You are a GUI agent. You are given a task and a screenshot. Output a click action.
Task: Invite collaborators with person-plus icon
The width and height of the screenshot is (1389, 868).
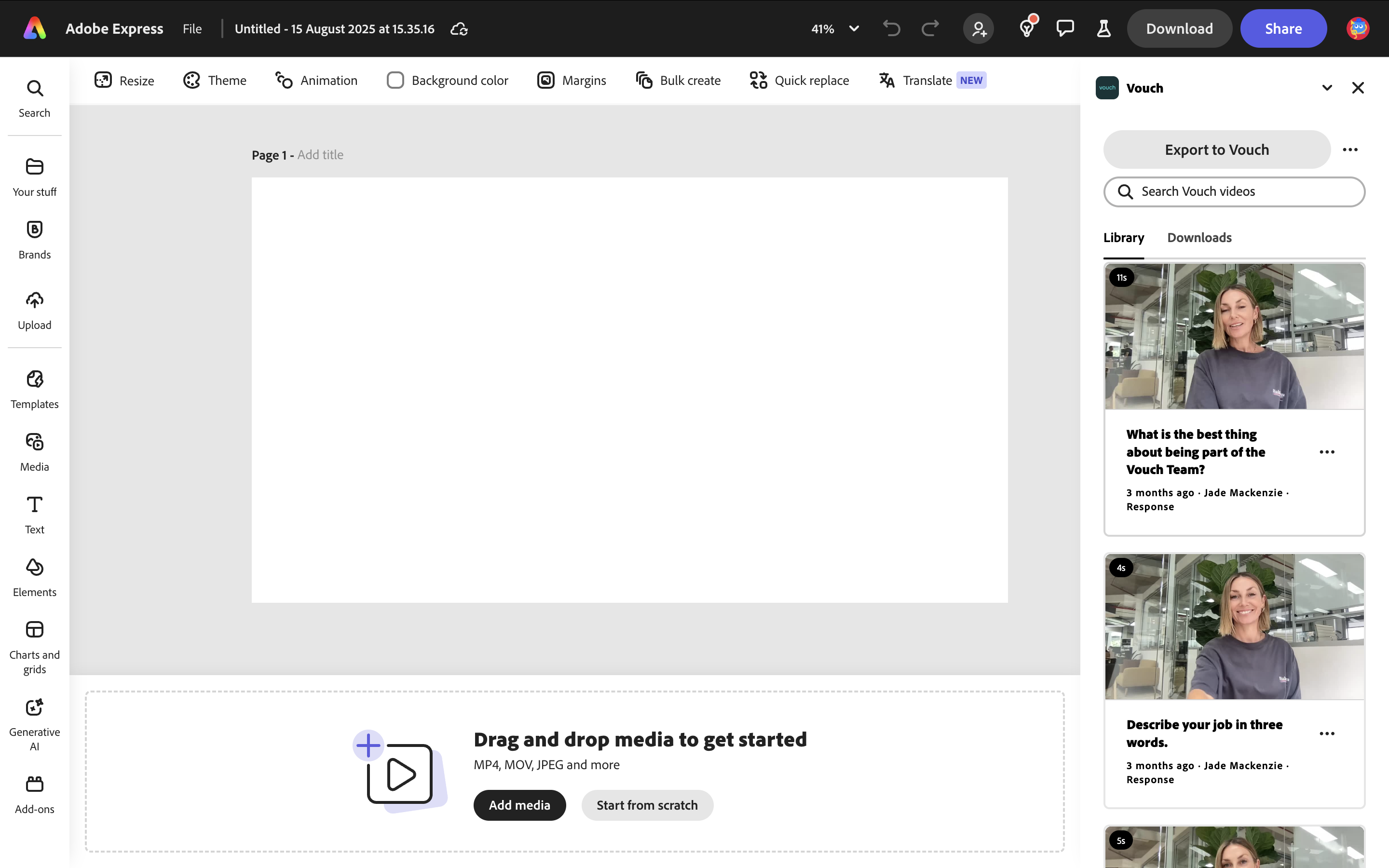[x=979, y=28]
